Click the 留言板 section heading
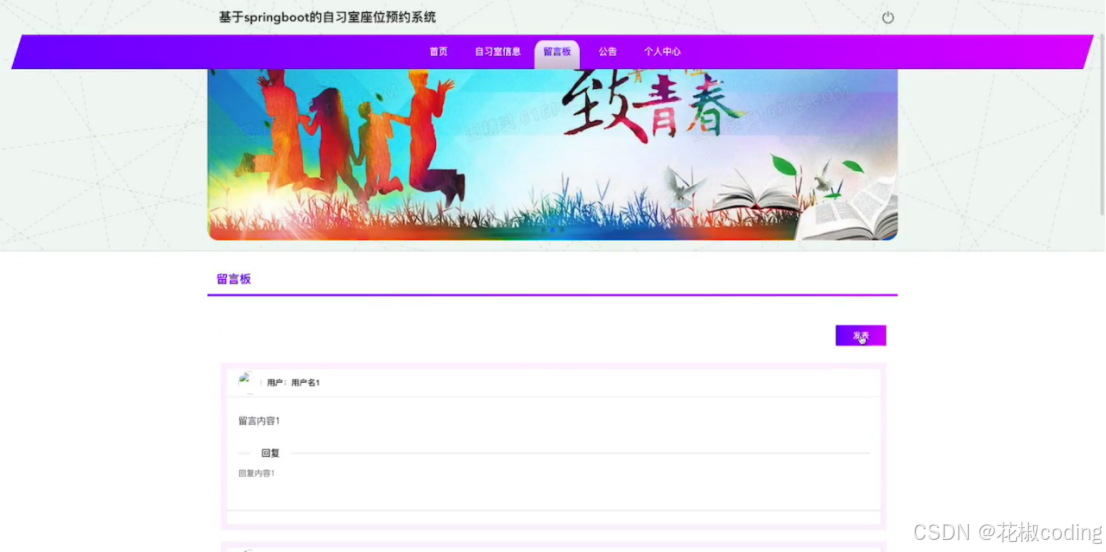Viewport: 1106px width, 552px height. tap(233, 279)
